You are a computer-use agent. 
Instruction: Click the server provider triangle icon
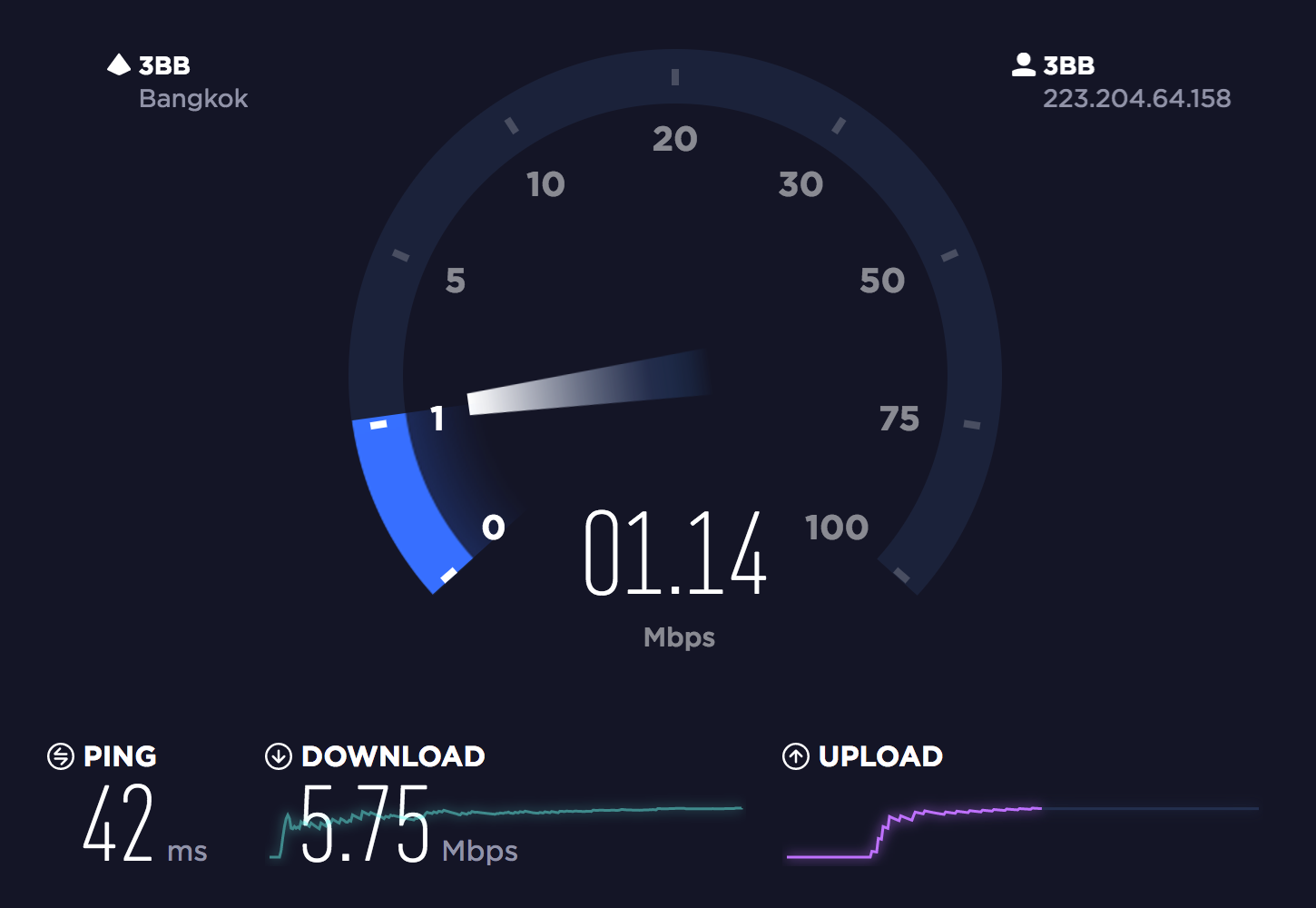point(119,64)
